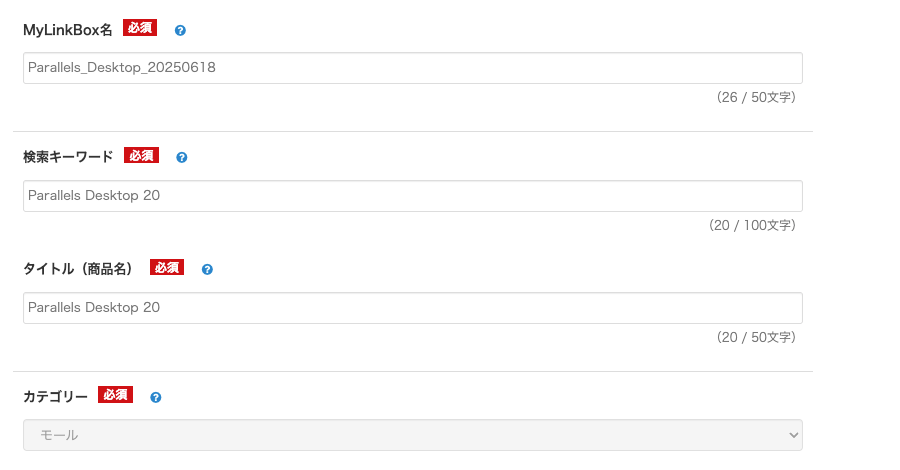
Task: Click the MyLinkBox名 field label
Action: click(68, 30)
